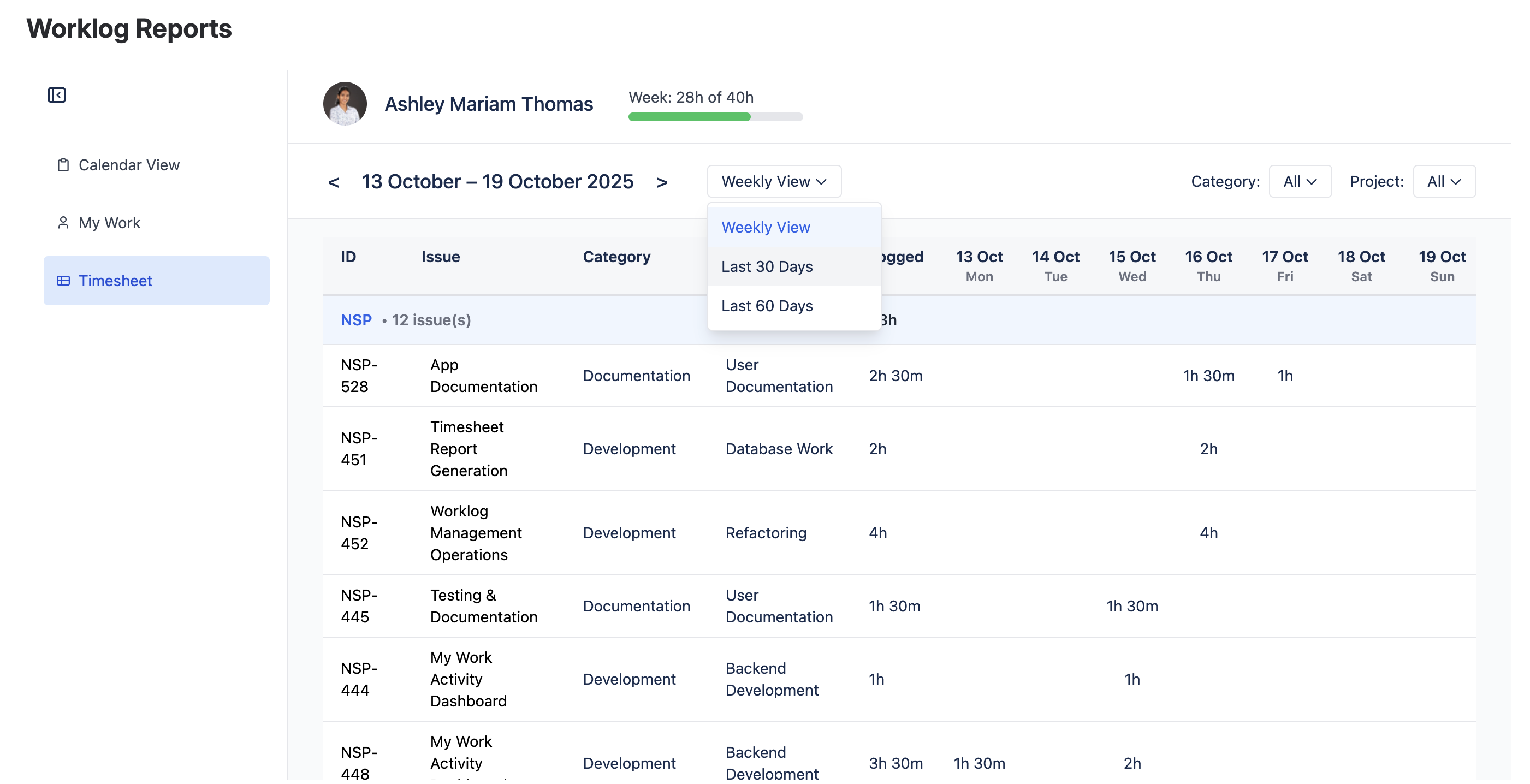The height and width of the screenshot is (784, 1530).
Task: Click the 13 October – 19 October 2025 date range
Action: (497, 182)
